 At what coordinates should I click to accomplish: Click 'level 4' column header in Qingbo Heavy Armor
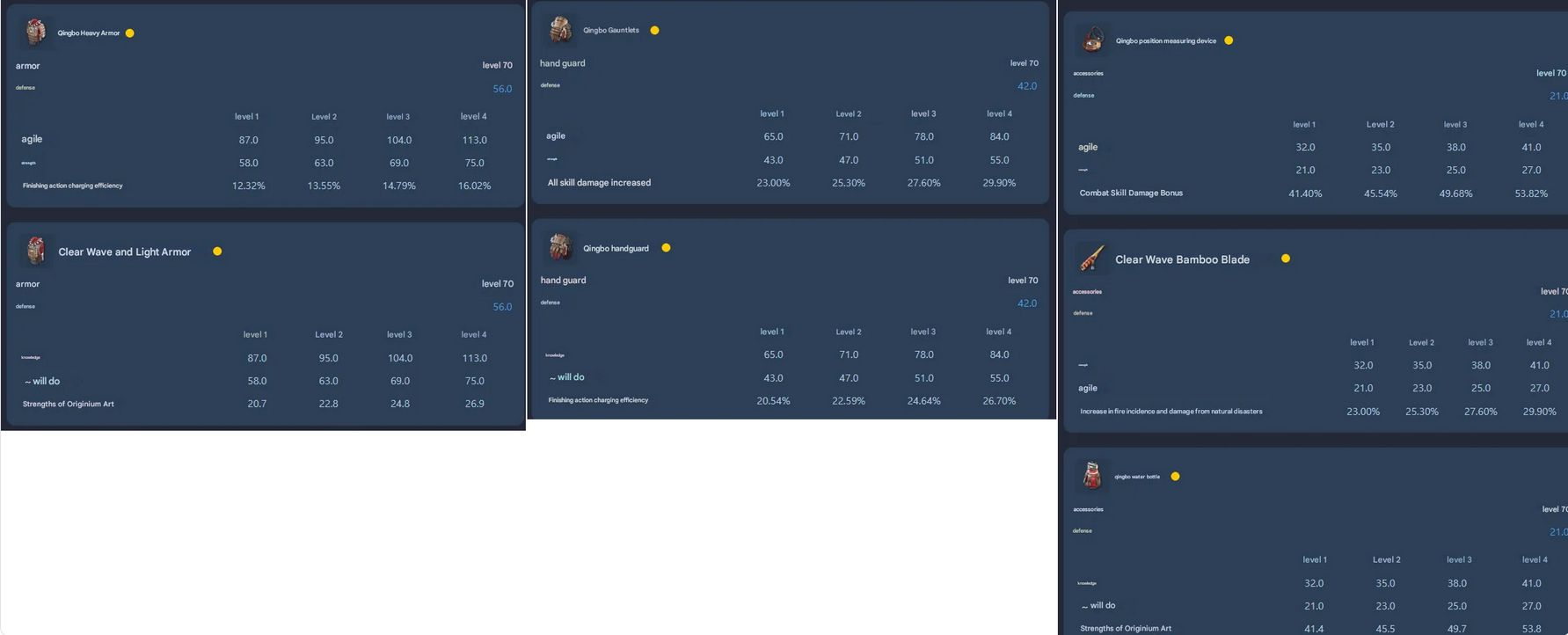tap(473, 116)
